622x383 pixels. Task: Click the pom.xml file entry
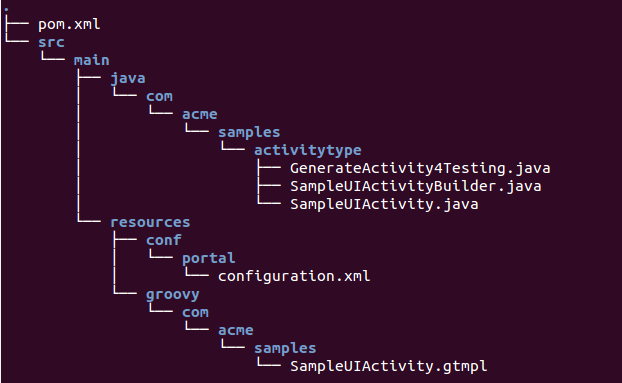click(x=69, y=25)
